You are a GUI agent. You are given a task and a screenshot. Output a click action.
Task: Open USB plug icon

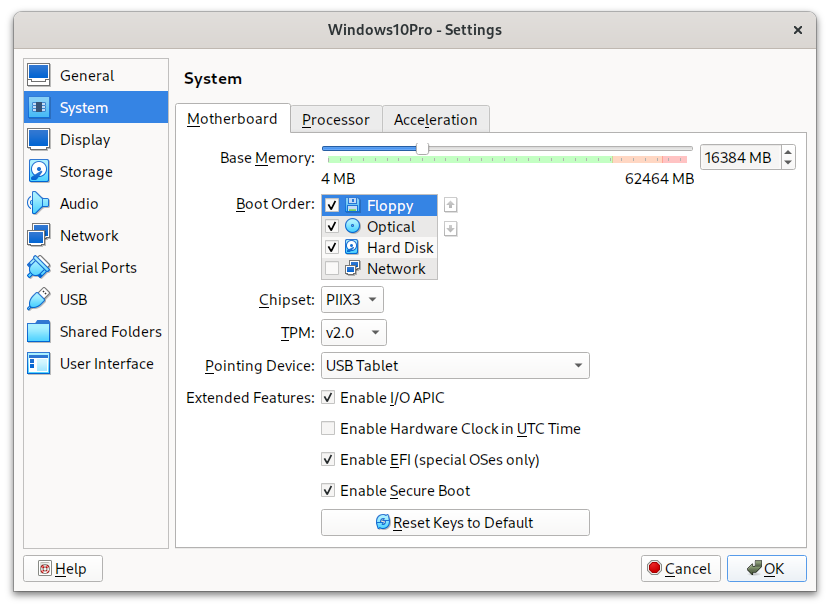coord(39,300)
